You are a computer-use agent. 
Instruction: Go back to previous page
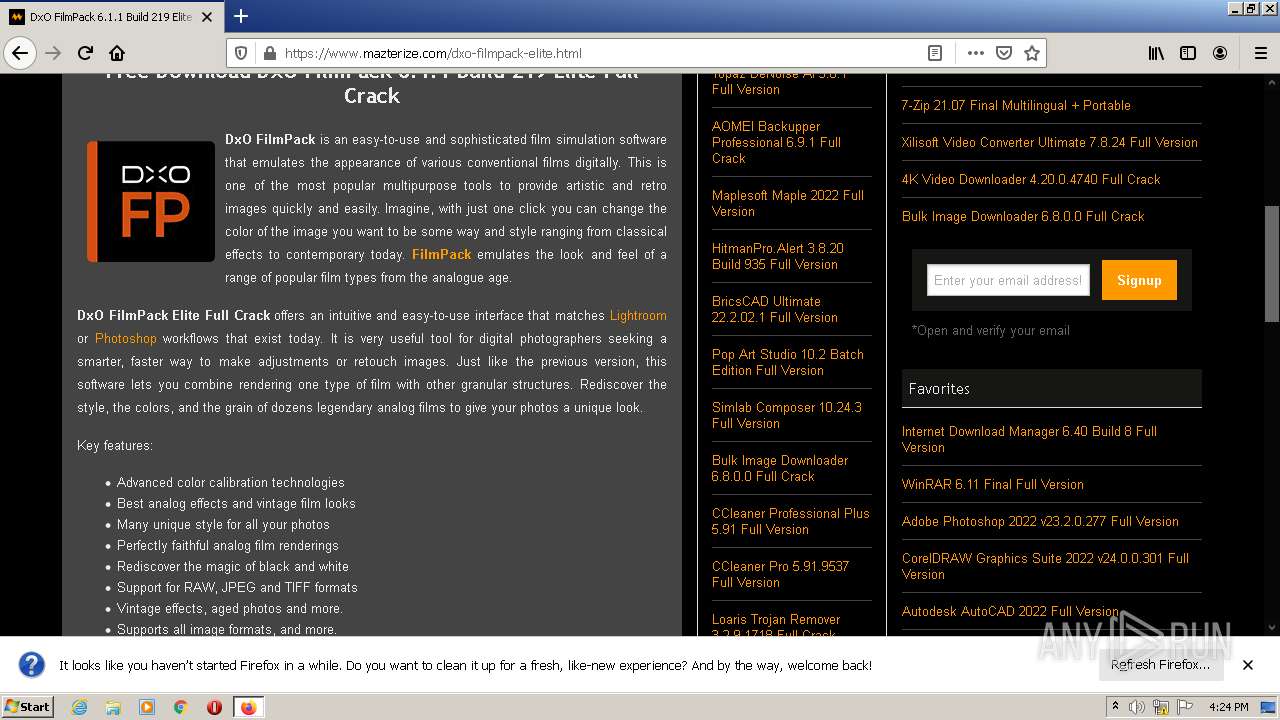coord(20,53)
